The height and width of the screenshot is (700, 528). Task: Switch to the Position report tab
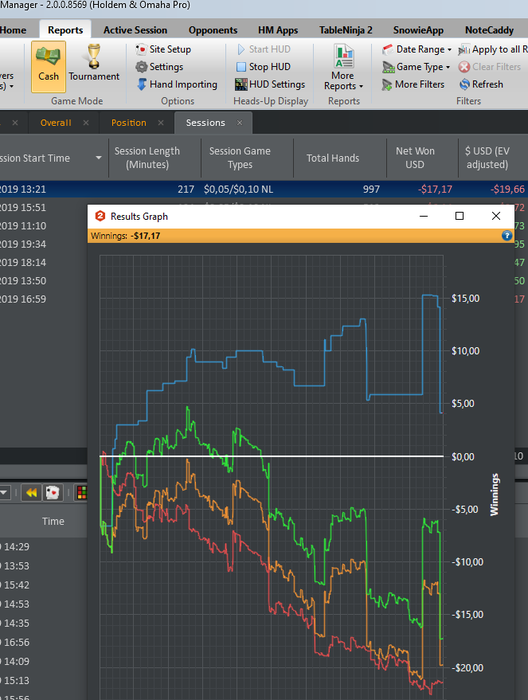[x=129, y=123]
